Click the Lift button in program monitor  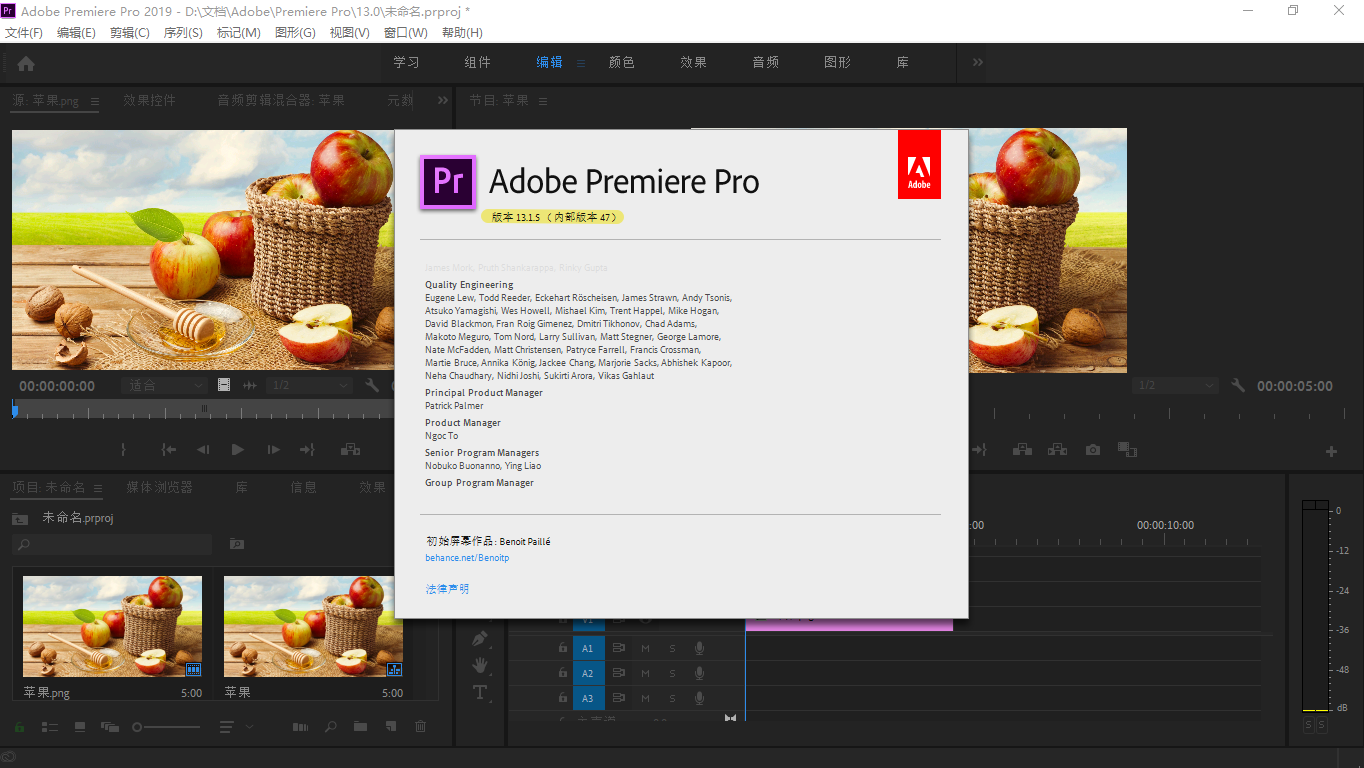pos(1022,450)
